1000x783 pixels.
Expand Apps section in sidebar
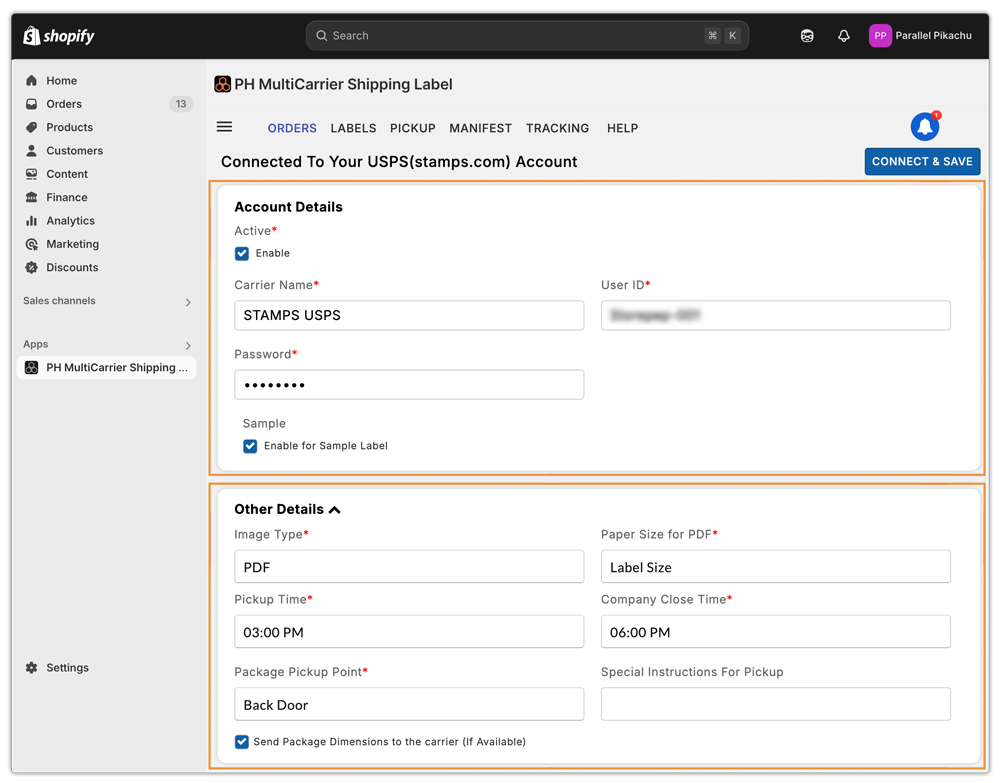188,345
